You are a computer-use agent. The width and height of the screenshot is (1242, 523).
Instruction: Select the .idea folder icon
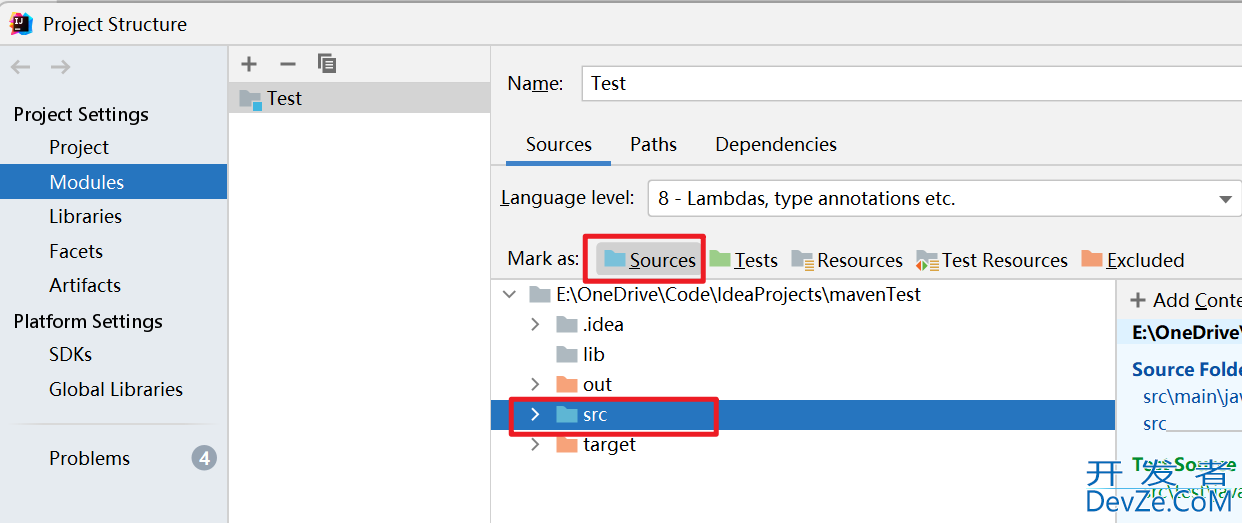pos(567,325)
